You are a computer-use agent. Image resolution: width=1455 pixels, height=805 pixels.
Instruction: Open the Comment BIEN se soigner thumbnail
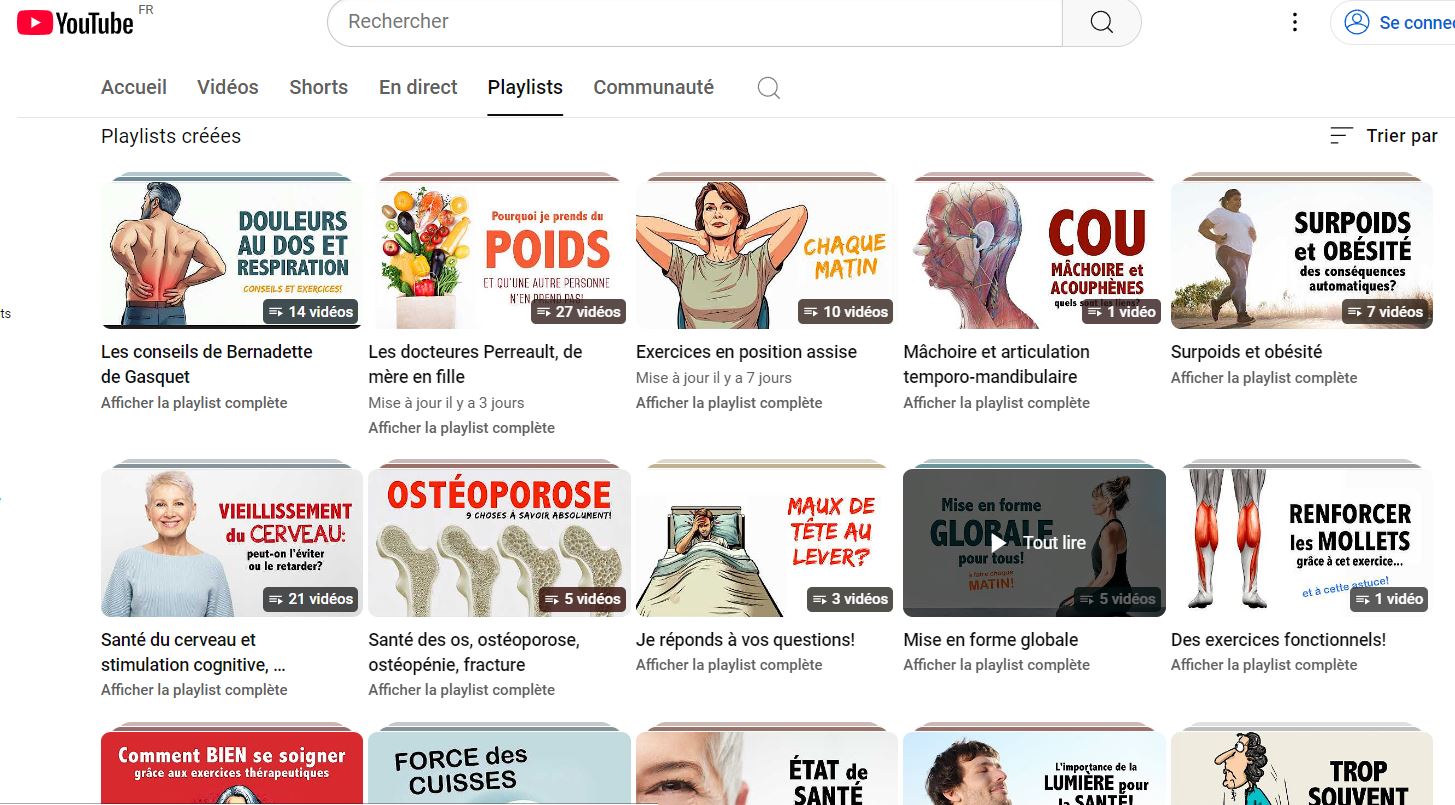tap(232, 769)
